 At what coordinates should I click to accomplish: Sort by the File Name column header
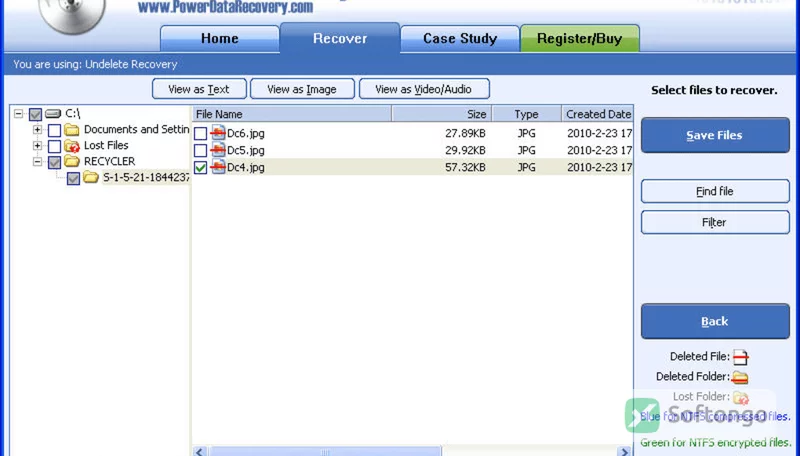click(292, 114)
